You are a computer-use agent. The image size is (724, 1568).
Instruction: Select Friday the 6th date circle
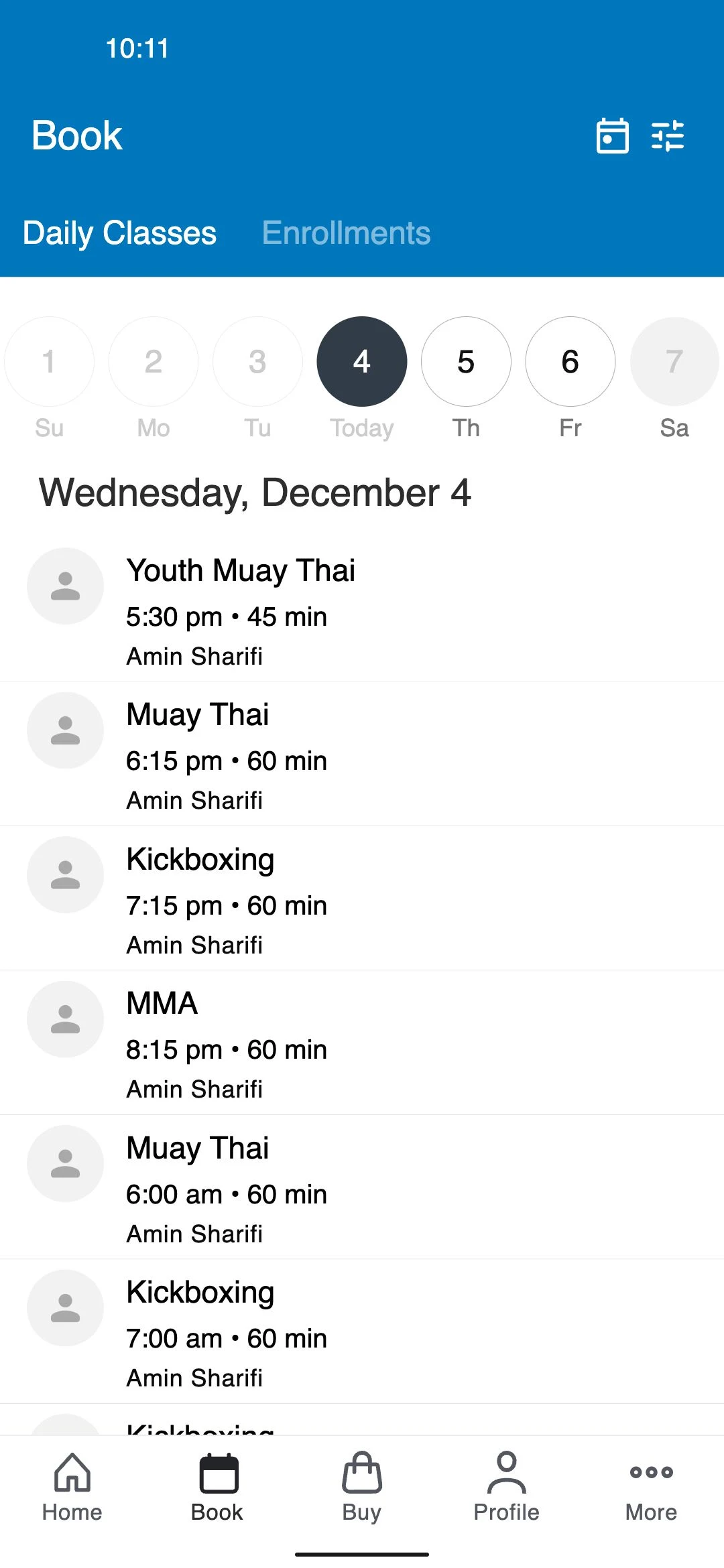pos(570,362)
